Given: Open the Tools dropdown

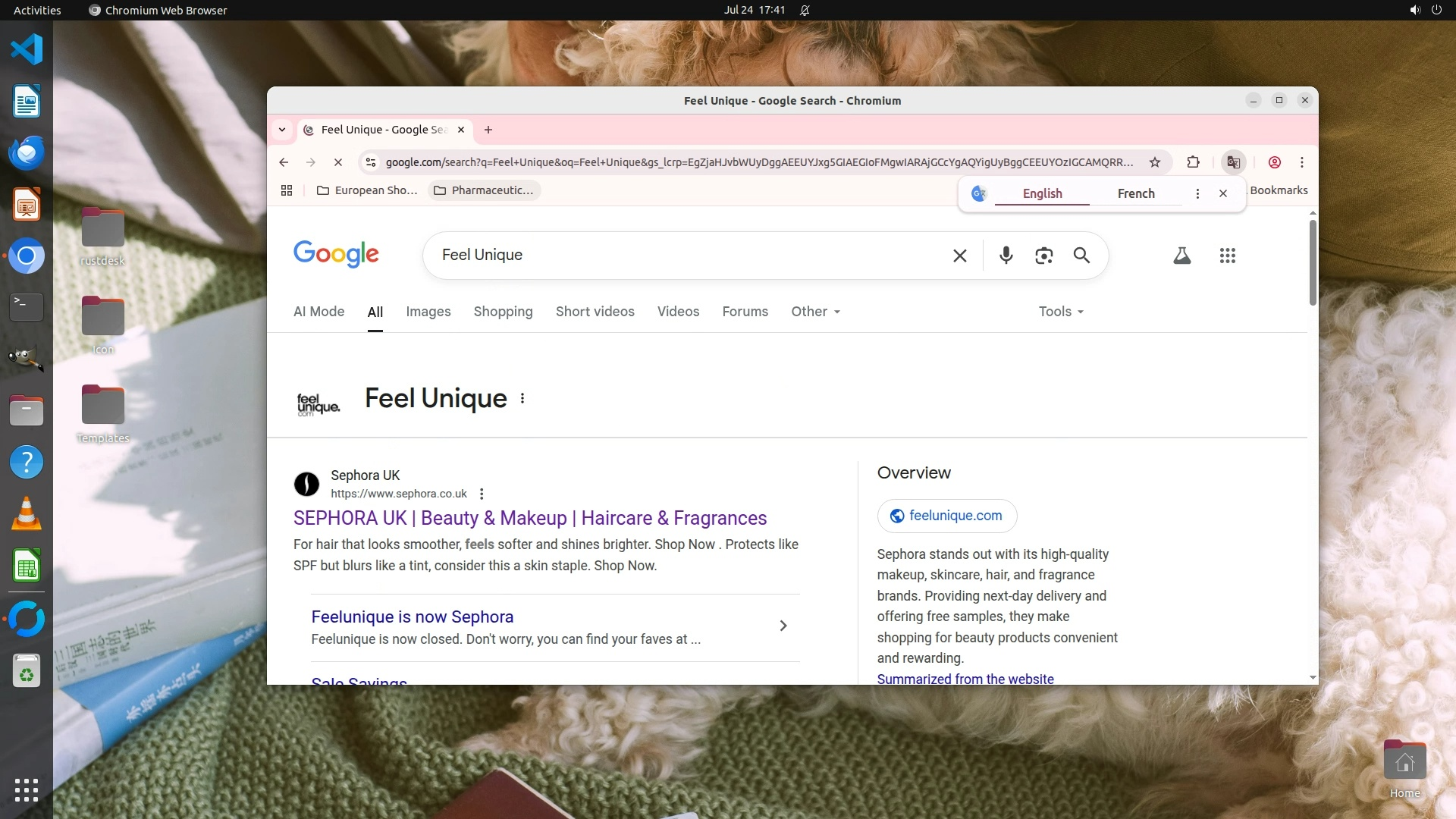Looking at the screenshot, I should 1060,312.
